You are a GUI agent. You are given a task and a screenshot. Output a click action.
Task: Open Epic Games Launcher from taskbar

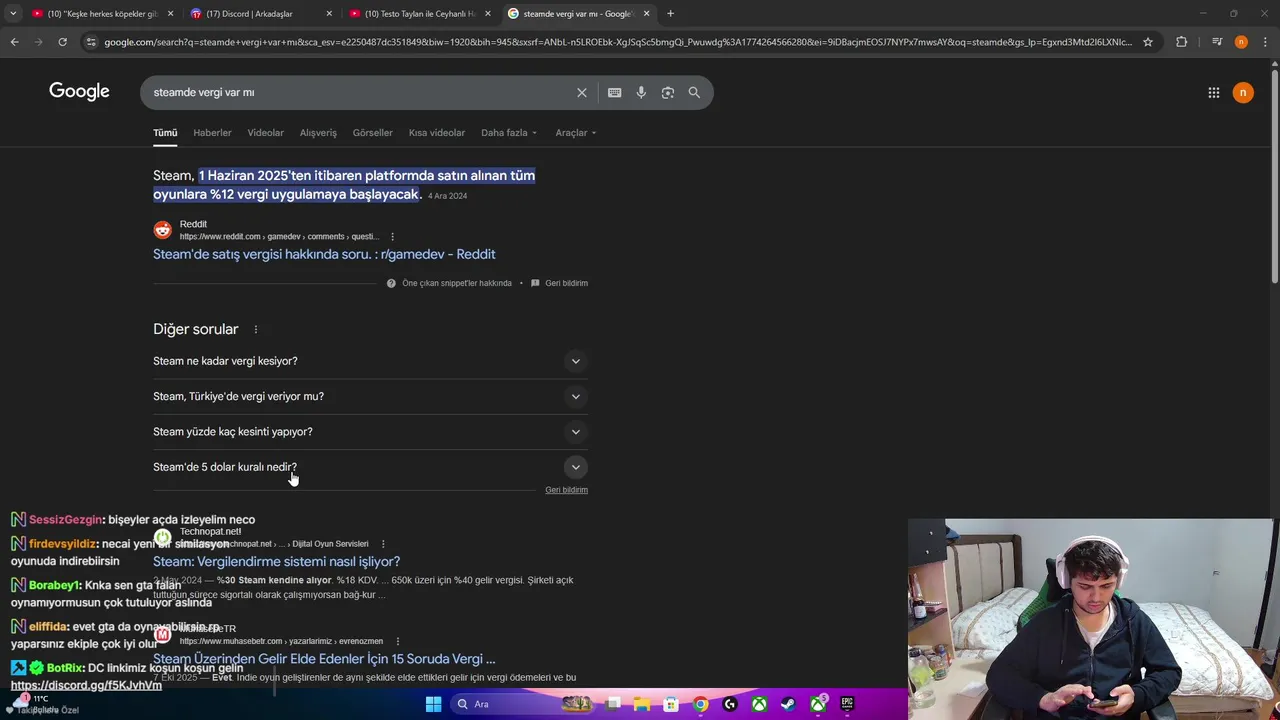click(x=847, y=704)
